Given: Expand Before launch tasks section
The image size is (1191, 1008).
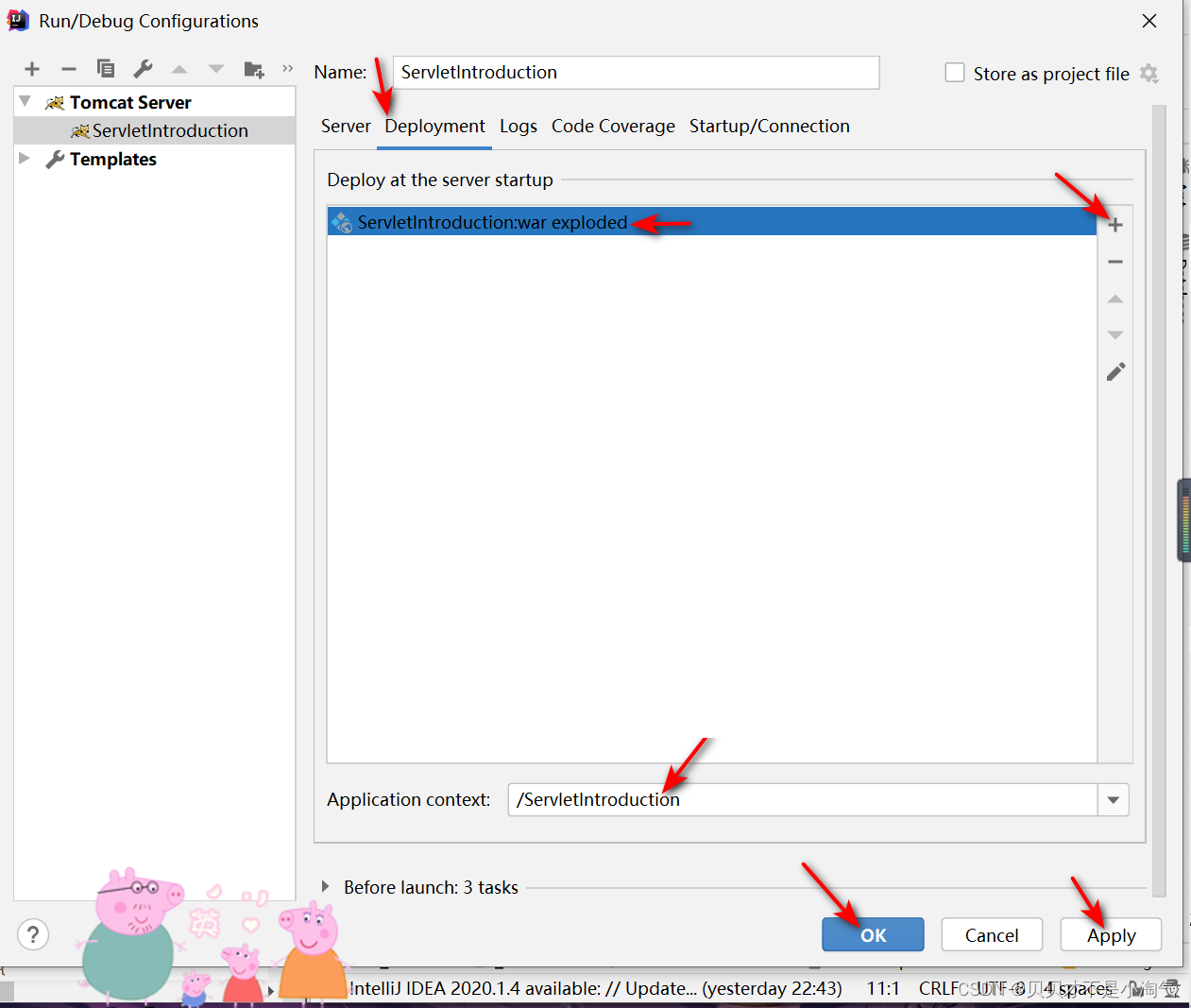Looking at the screenshot, I should [326, 886].
